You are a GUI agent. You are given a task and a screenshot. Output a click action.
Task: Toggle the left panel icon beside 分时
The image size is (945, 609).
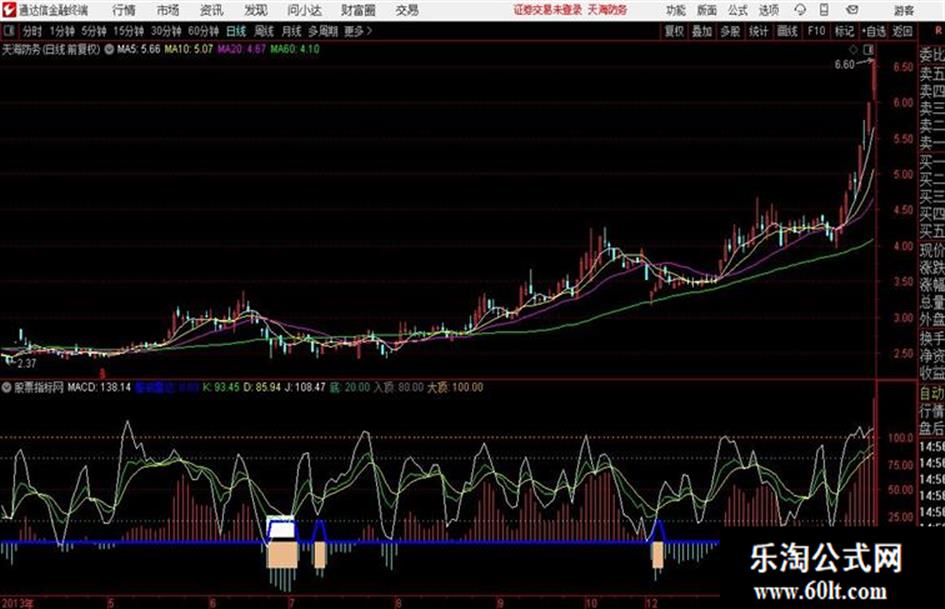pos(8,31)
